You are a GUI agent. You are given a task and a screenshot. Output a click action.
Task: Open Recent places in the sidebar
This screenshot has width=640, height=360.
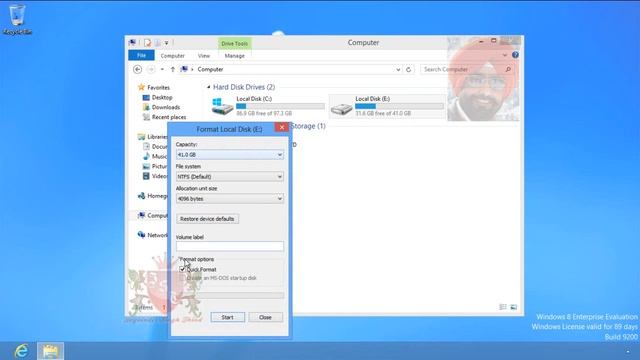(x=169, y=117)
